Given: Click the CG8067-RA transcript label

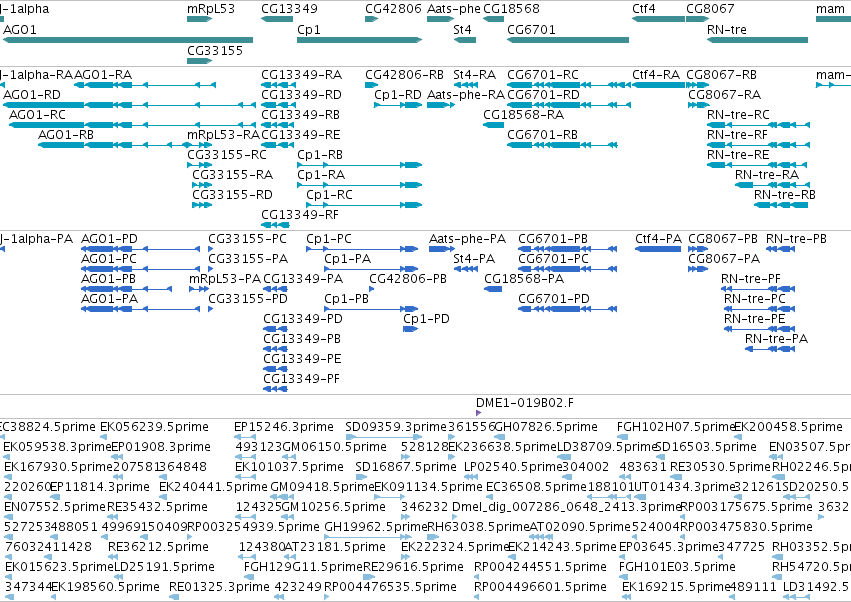Looking at the screenshot, I should (725, 94).
